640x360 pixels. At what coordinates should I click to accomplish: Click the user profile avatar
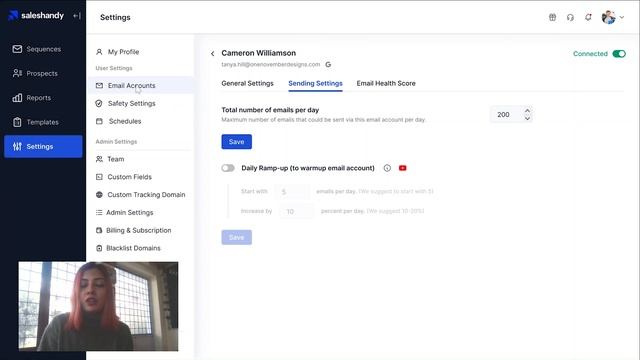(x=608, y=17)
